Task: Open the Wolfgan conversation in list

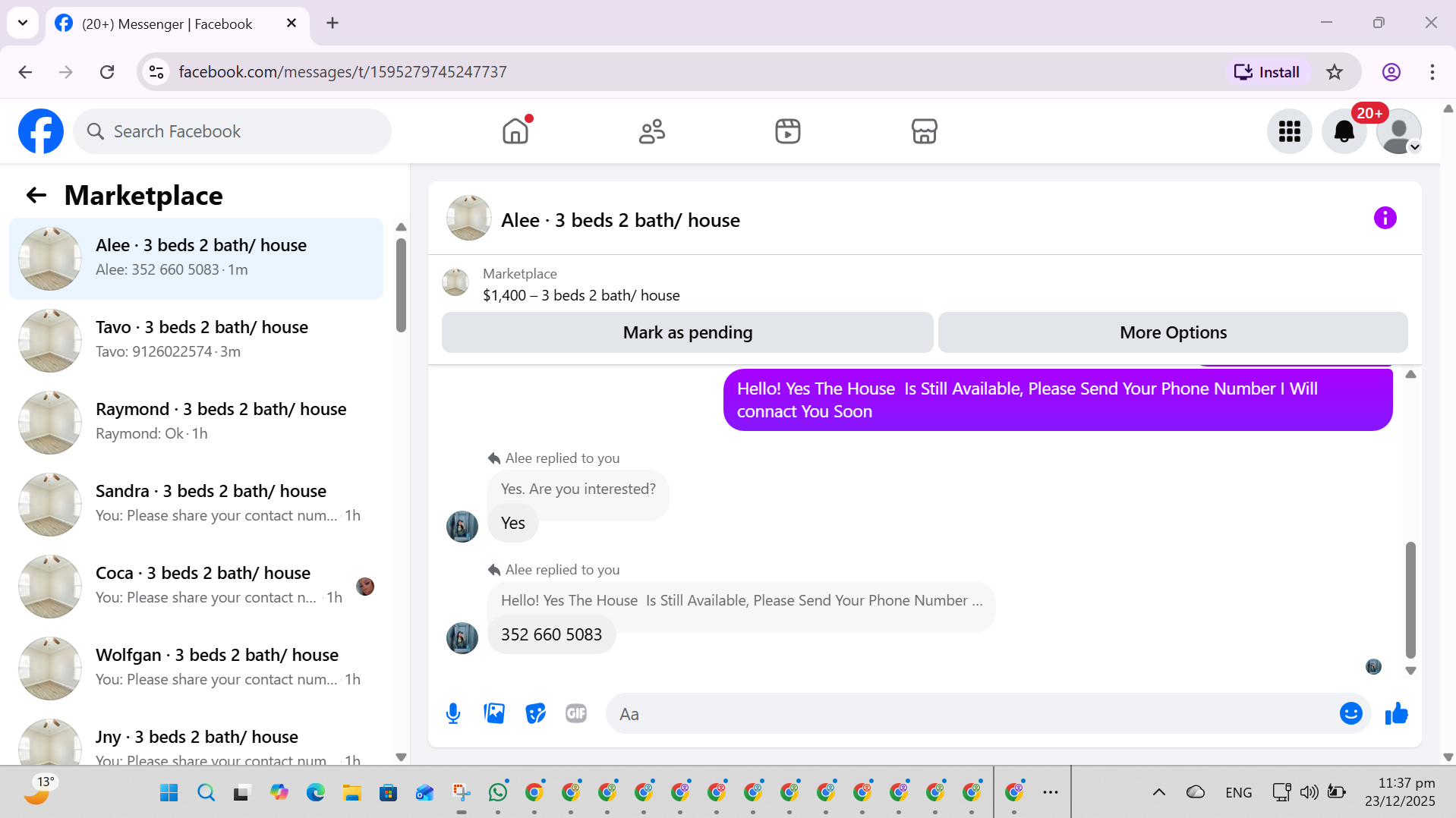Action: [x=196, y=668]
